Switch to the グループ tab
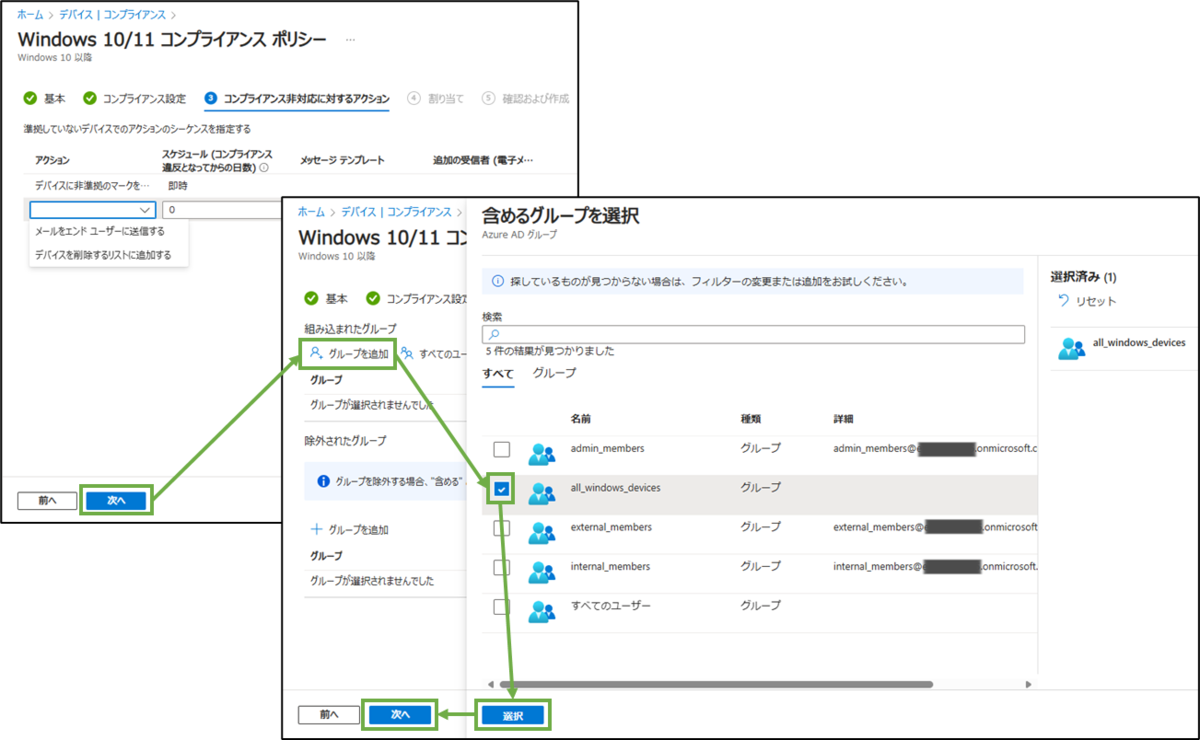 click(x=554, y=373)
